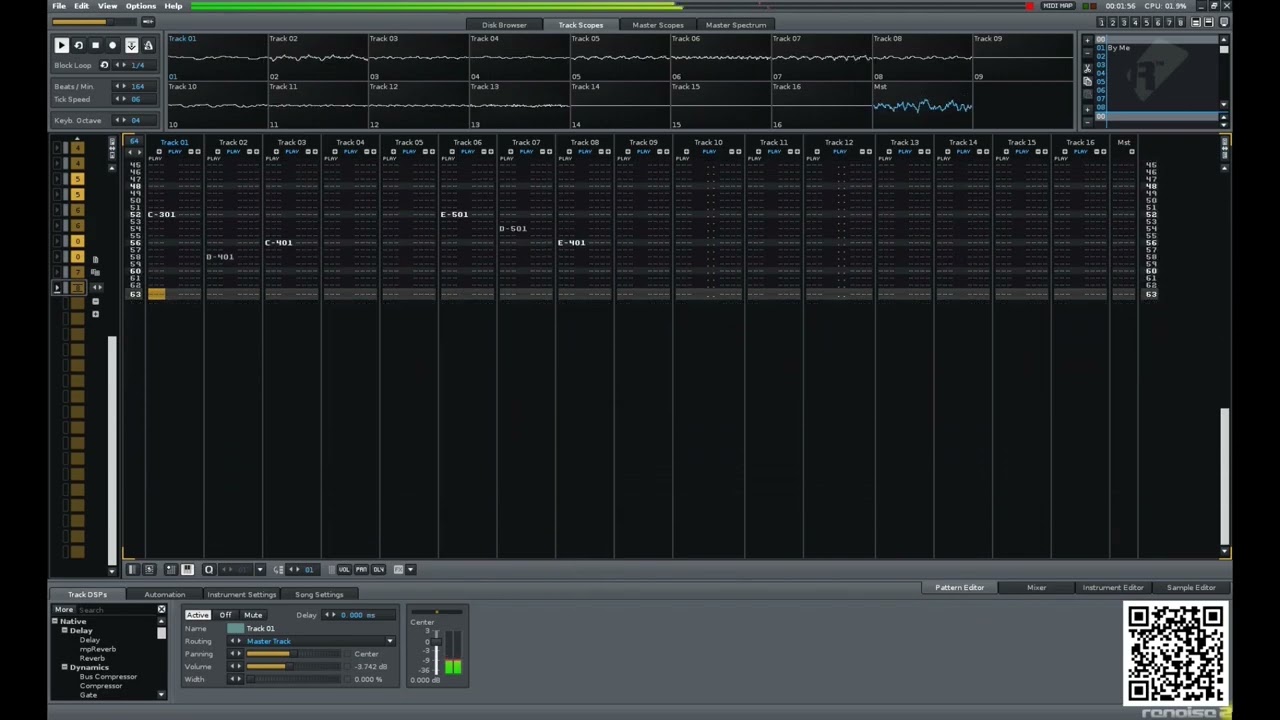The height and width of the screenshot is (720, 1280).
Task: Copy instrument with the copy icon
Action: coord(1088,81)
